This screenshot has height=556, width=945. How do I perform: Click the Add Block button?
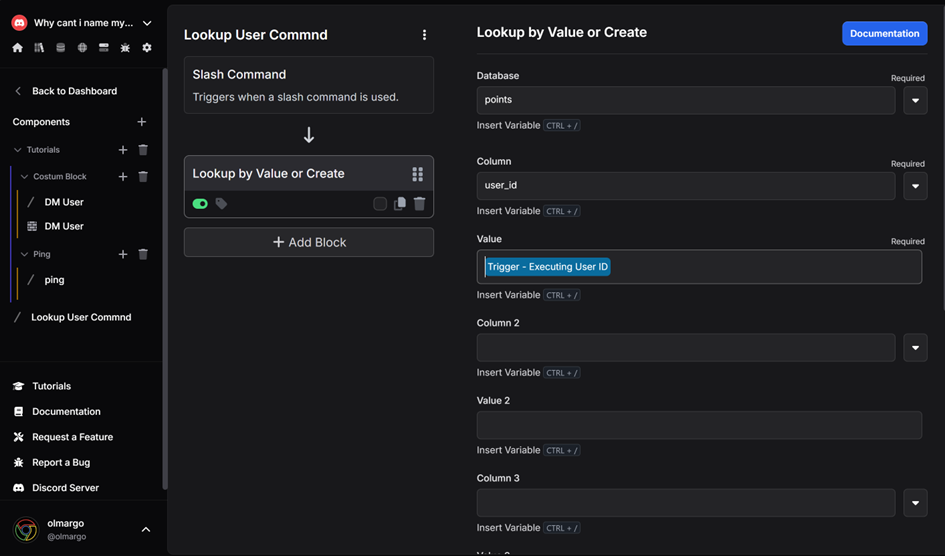coord(309,242)
